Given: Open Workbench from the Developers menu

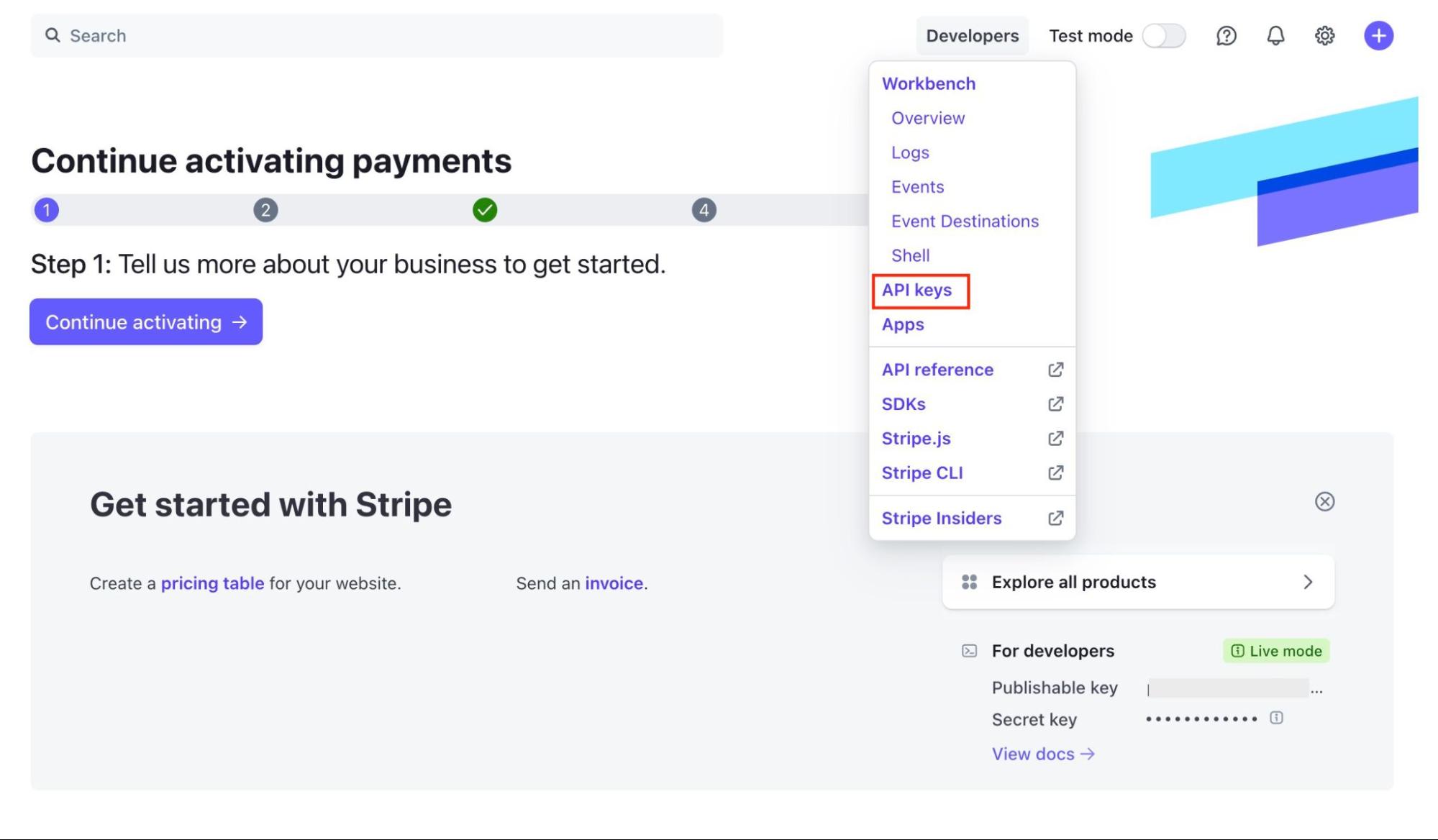Looking at the screenshot, I should pyautogui.click(x=929, y=83).
